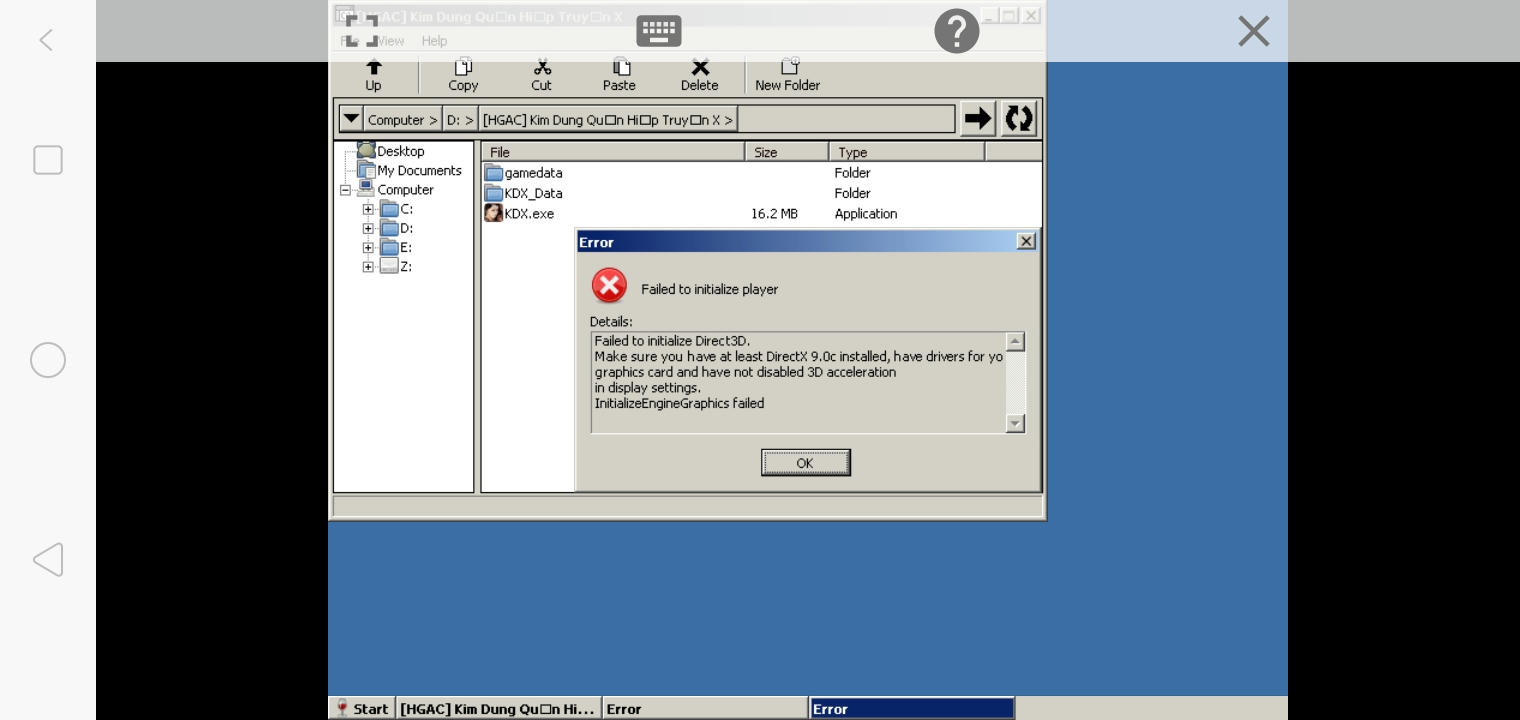Expand the D: drive in the tree
This screenshot has width=1520, height=720.
(368, 229)
